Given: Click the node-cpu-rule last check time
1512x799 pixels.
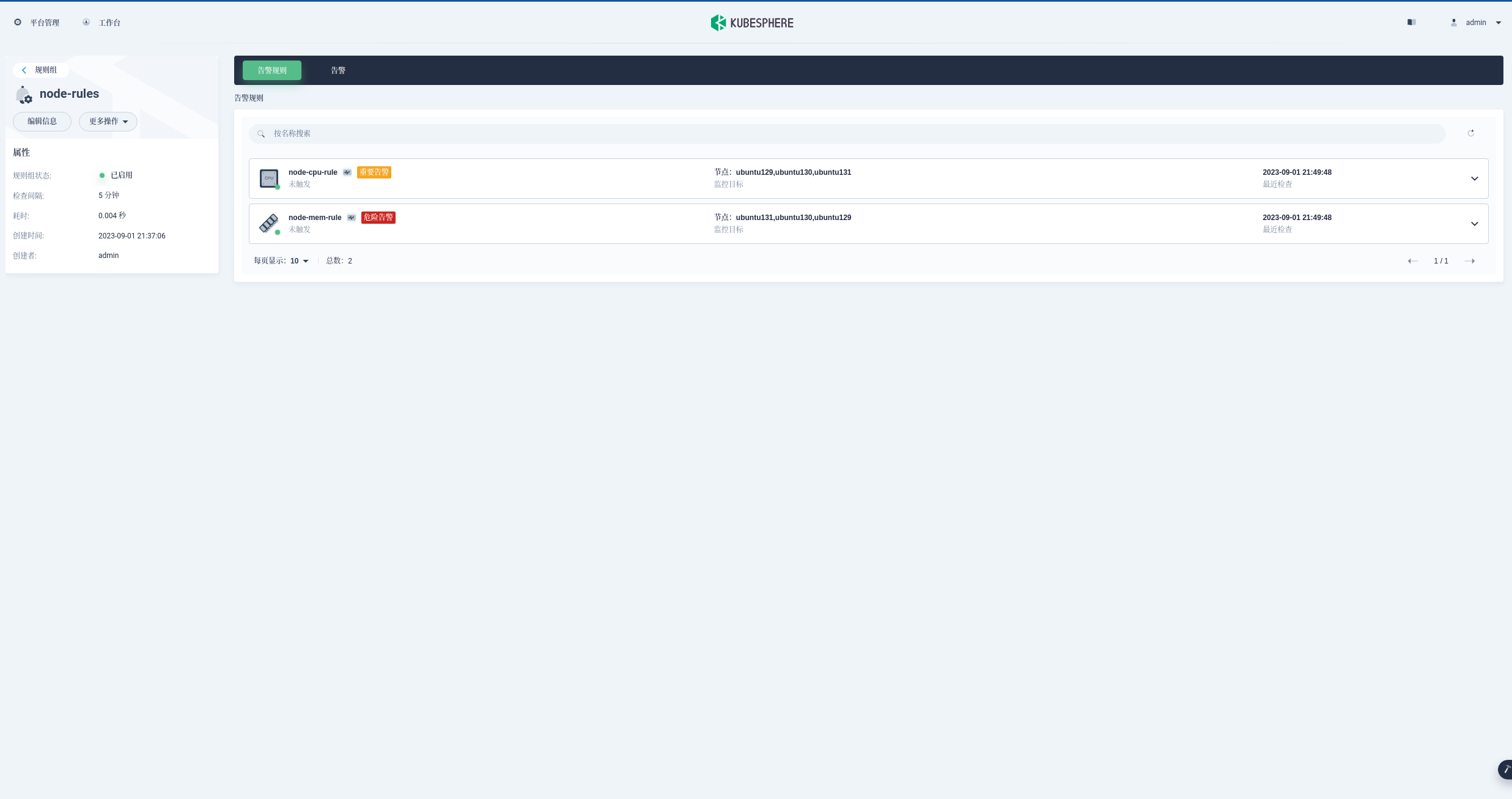Looking at the screenshot, I should coord(1297,172).
